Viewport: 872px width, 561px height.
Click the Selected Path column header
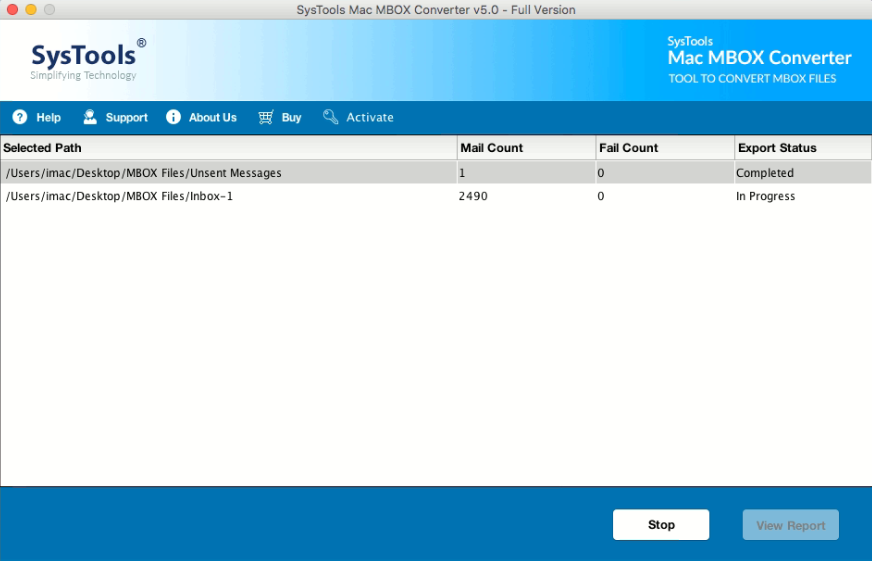[x=229, y=148]
